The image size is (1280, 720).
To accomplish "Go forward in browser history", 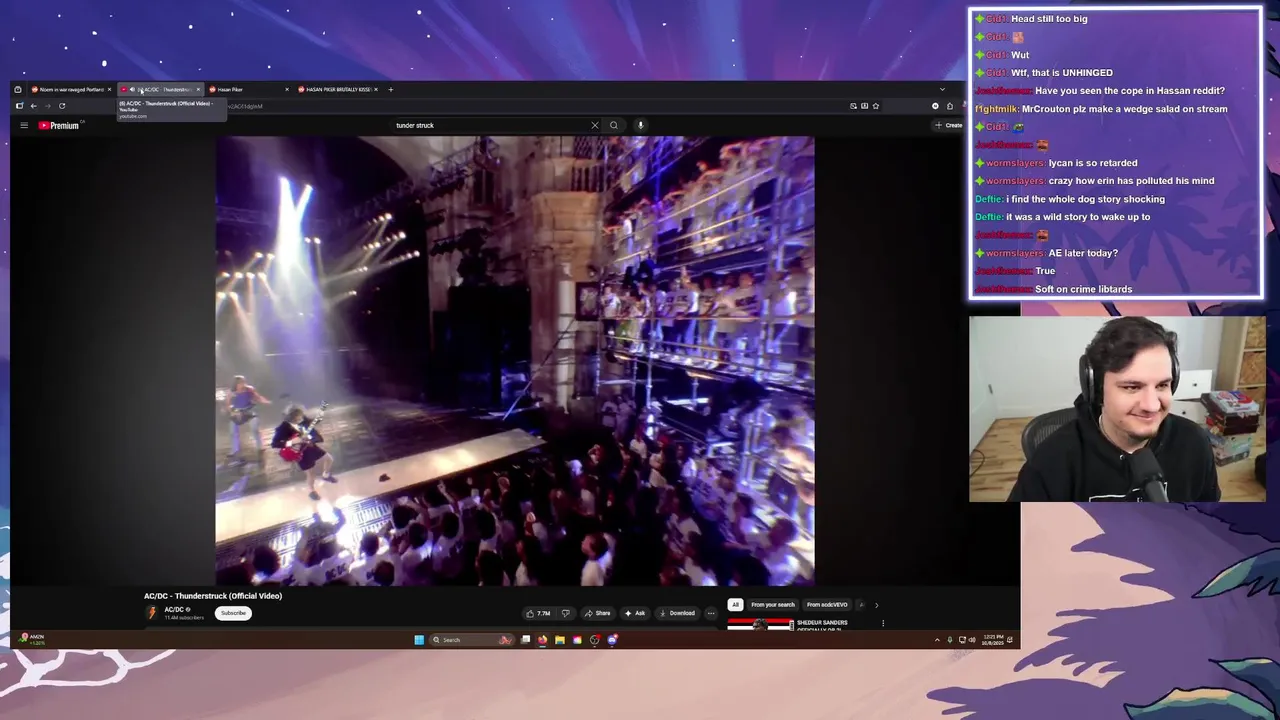I will [47, 105].
